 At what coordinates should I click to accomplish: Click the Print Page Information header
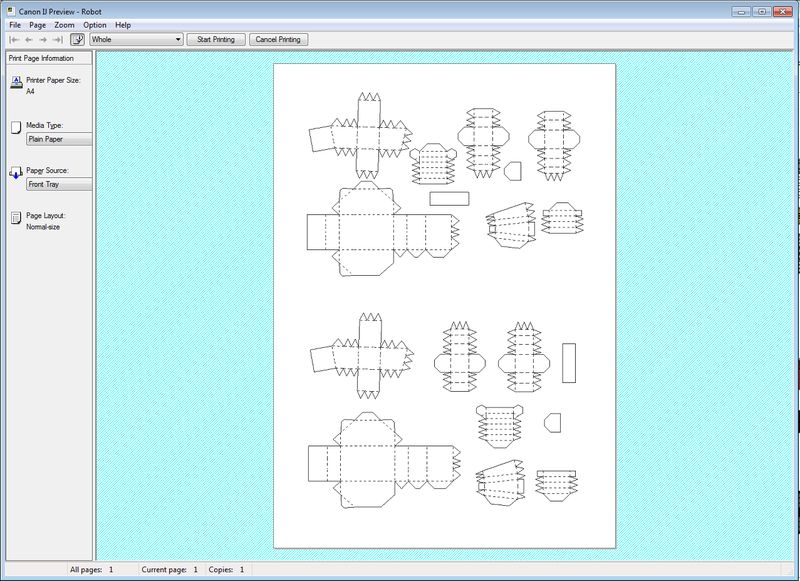[x=49, y=58]
